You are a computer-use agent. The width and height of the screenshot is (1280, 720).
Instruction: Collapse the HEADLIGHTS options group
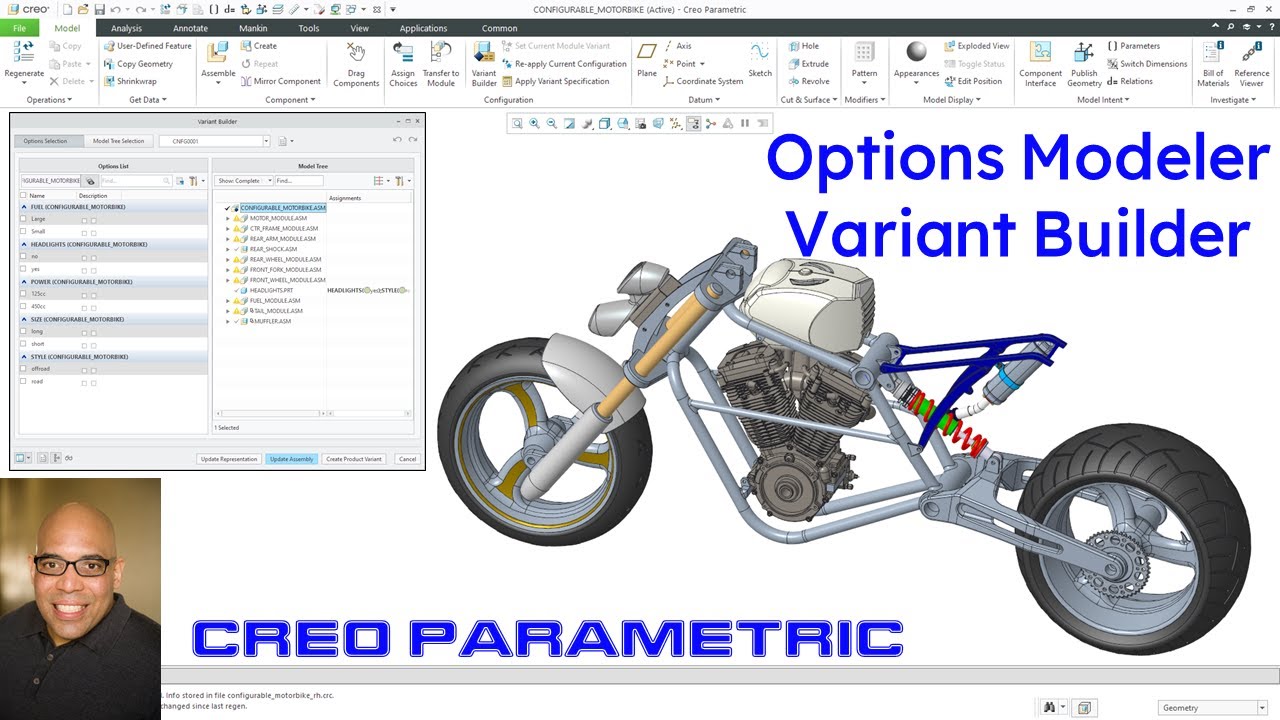[x=24, y=244]
